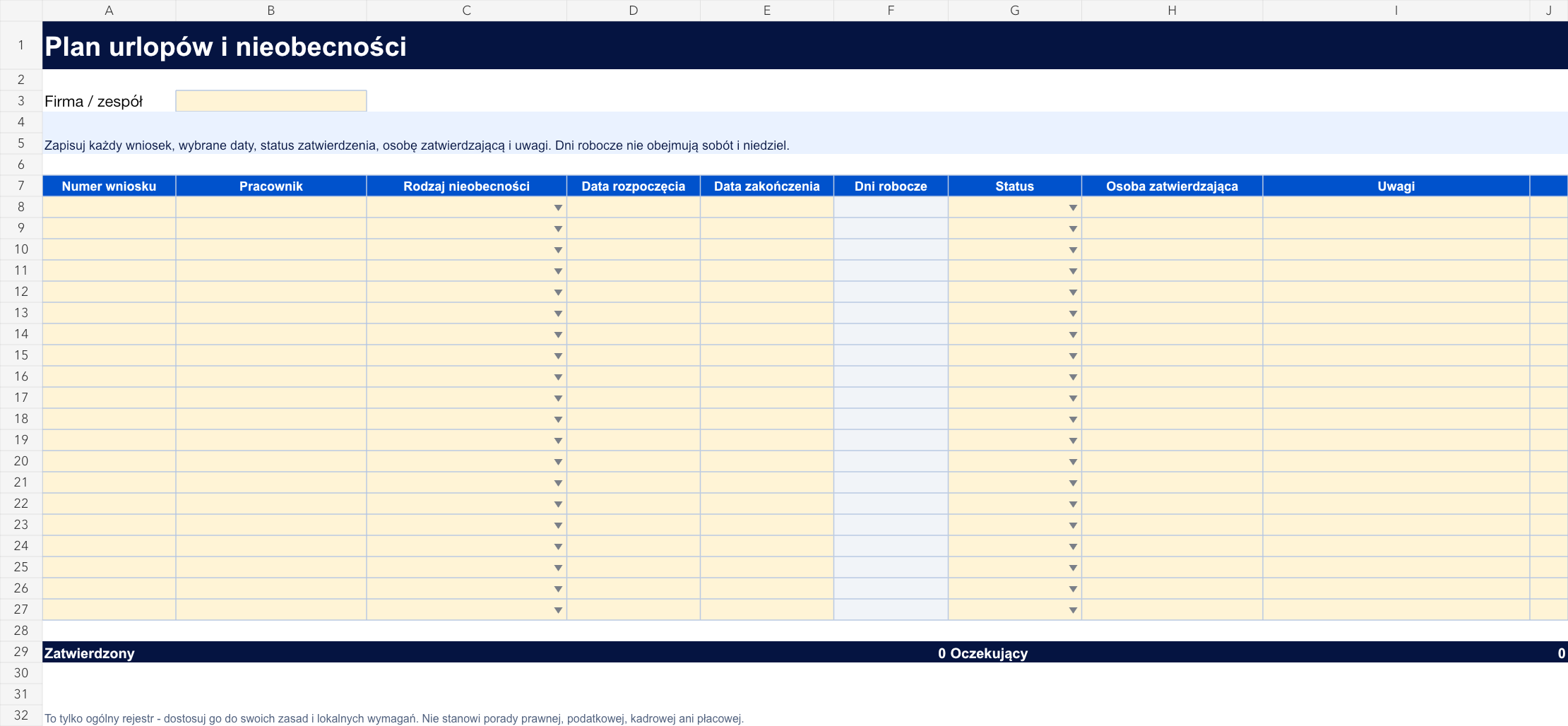Click the disclaimer starting "To tylko ogólny rejestr"
This screenshot has height=726, width=1568.
click(x=394, y=718)
